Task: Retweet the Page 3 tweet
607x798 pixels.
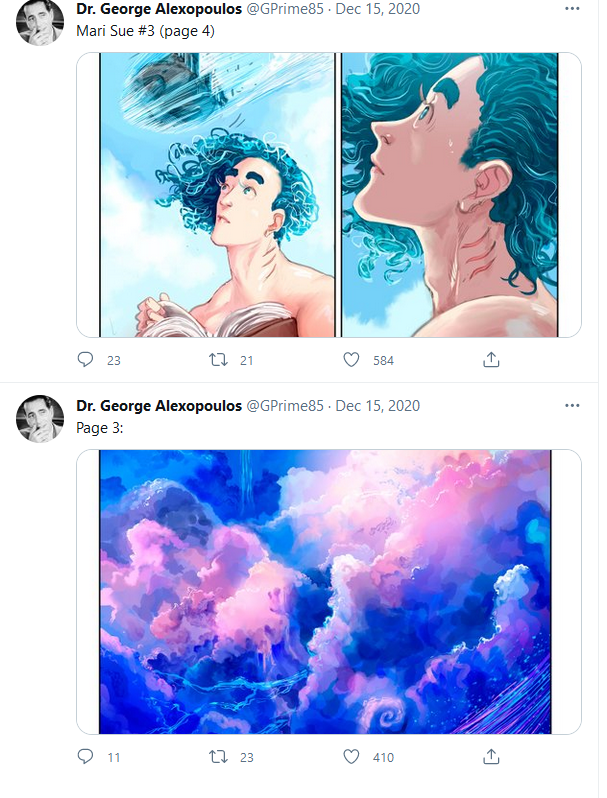Action: (x=218, y=757)
